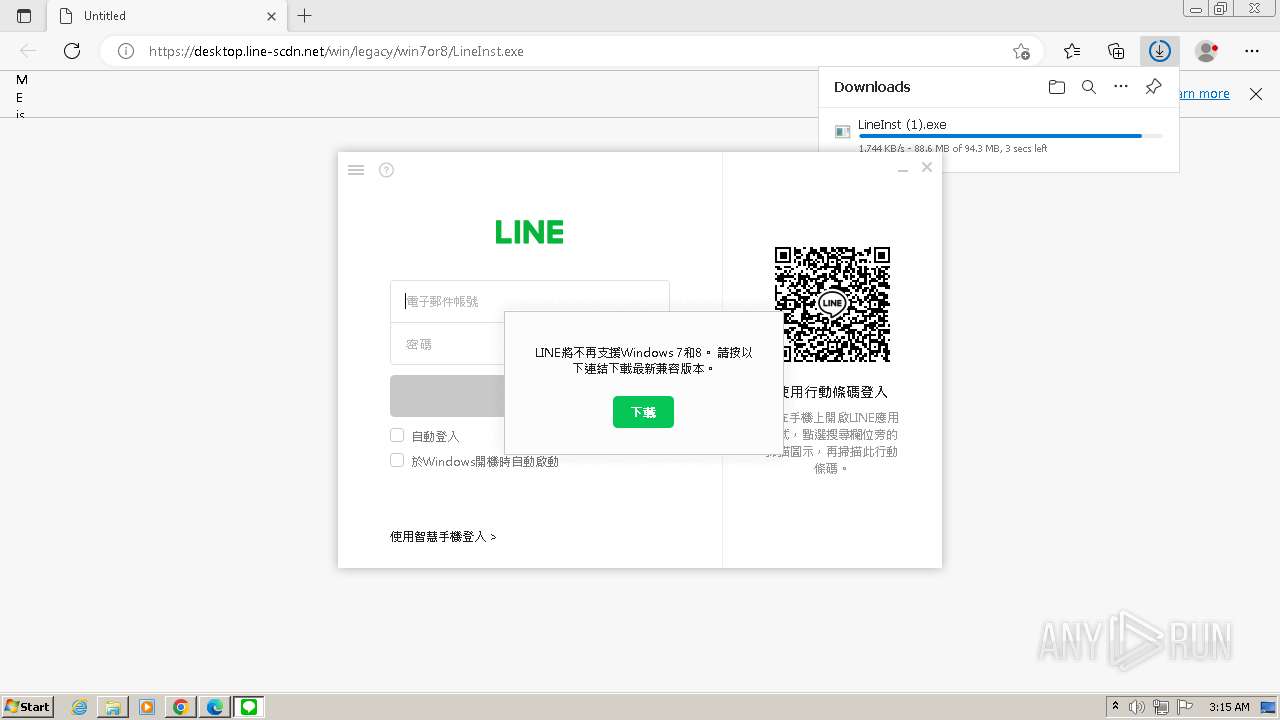Screen dimensions: 1280x720
Task: Click the 電子郵件帳號 email input field
Action: point(529,301)
